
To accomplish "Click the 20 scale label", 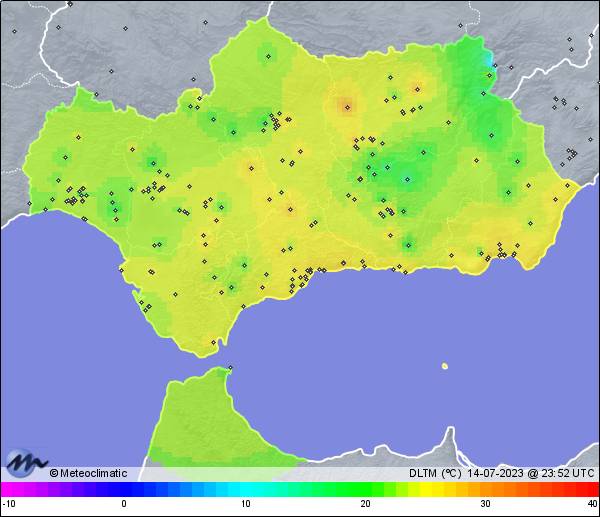I will 365,504.
